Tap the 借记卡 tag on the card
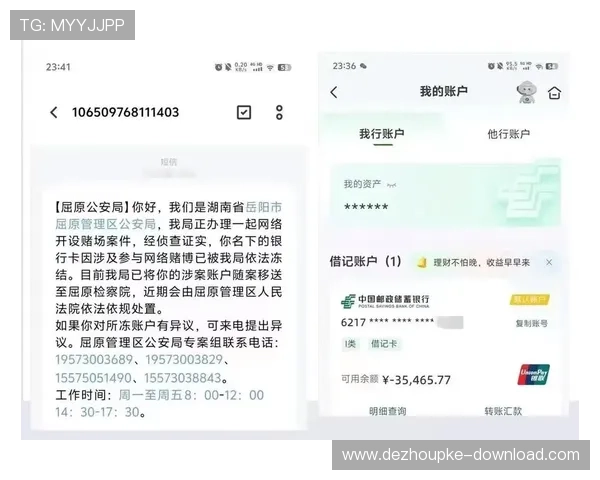The image size is (600, 480). click(384, 344)
